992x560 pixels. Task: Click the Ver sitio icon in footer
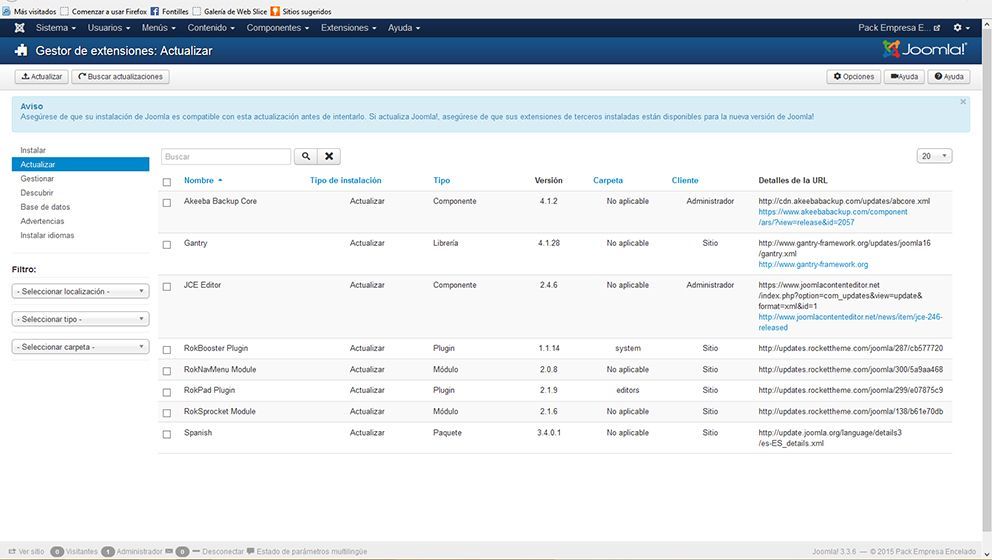click(12, 551)
